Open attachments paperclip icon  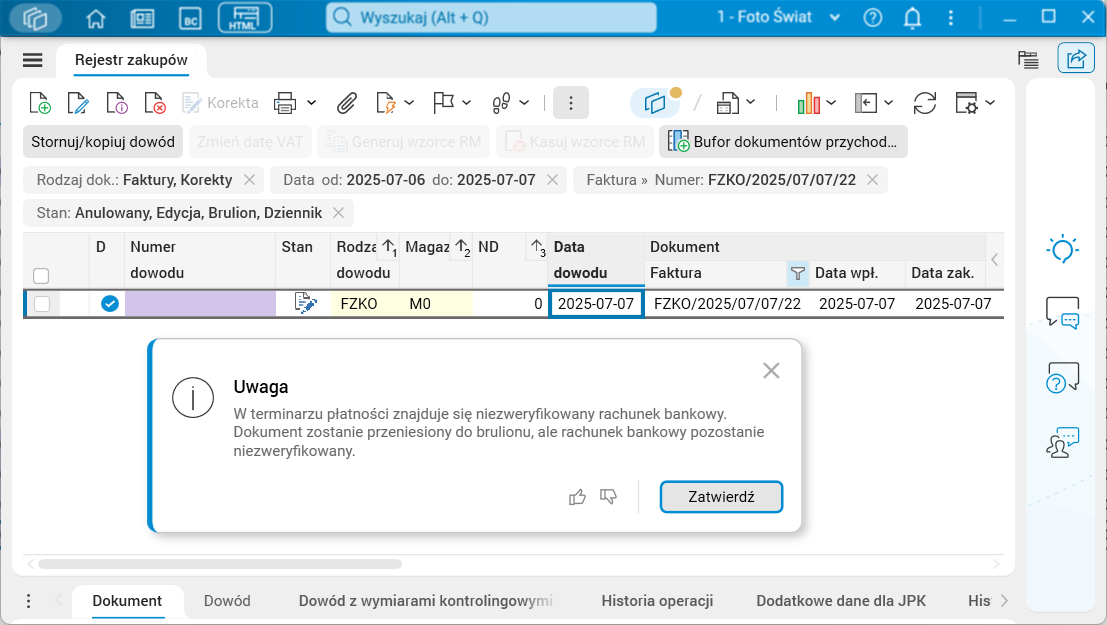click(346, 103)
